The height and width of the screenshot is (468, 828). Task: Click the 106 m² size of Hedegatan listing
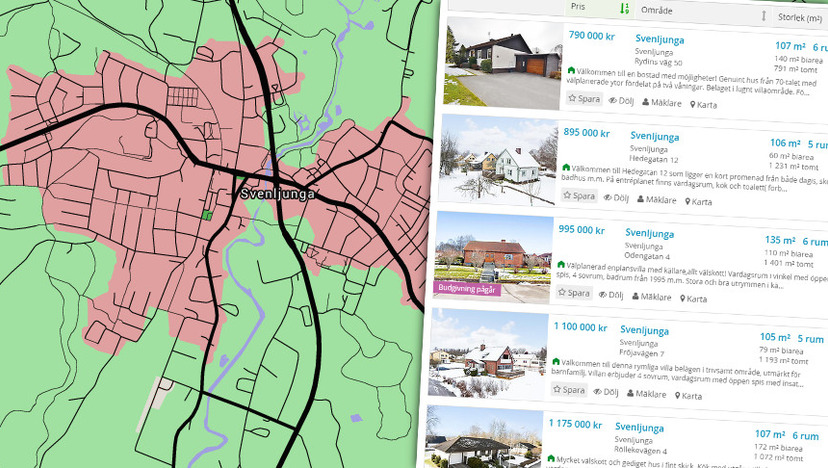tap(785, 143)
